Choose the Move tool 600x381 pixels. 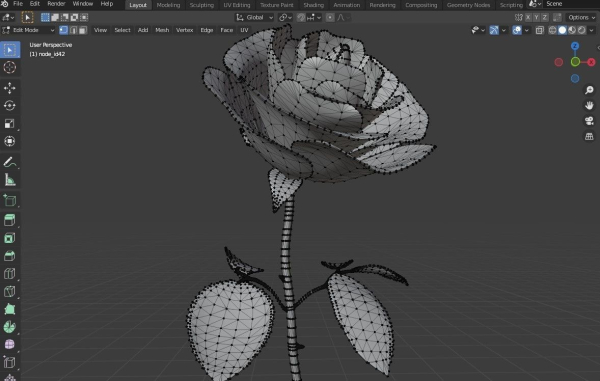(x=10, y=88)
